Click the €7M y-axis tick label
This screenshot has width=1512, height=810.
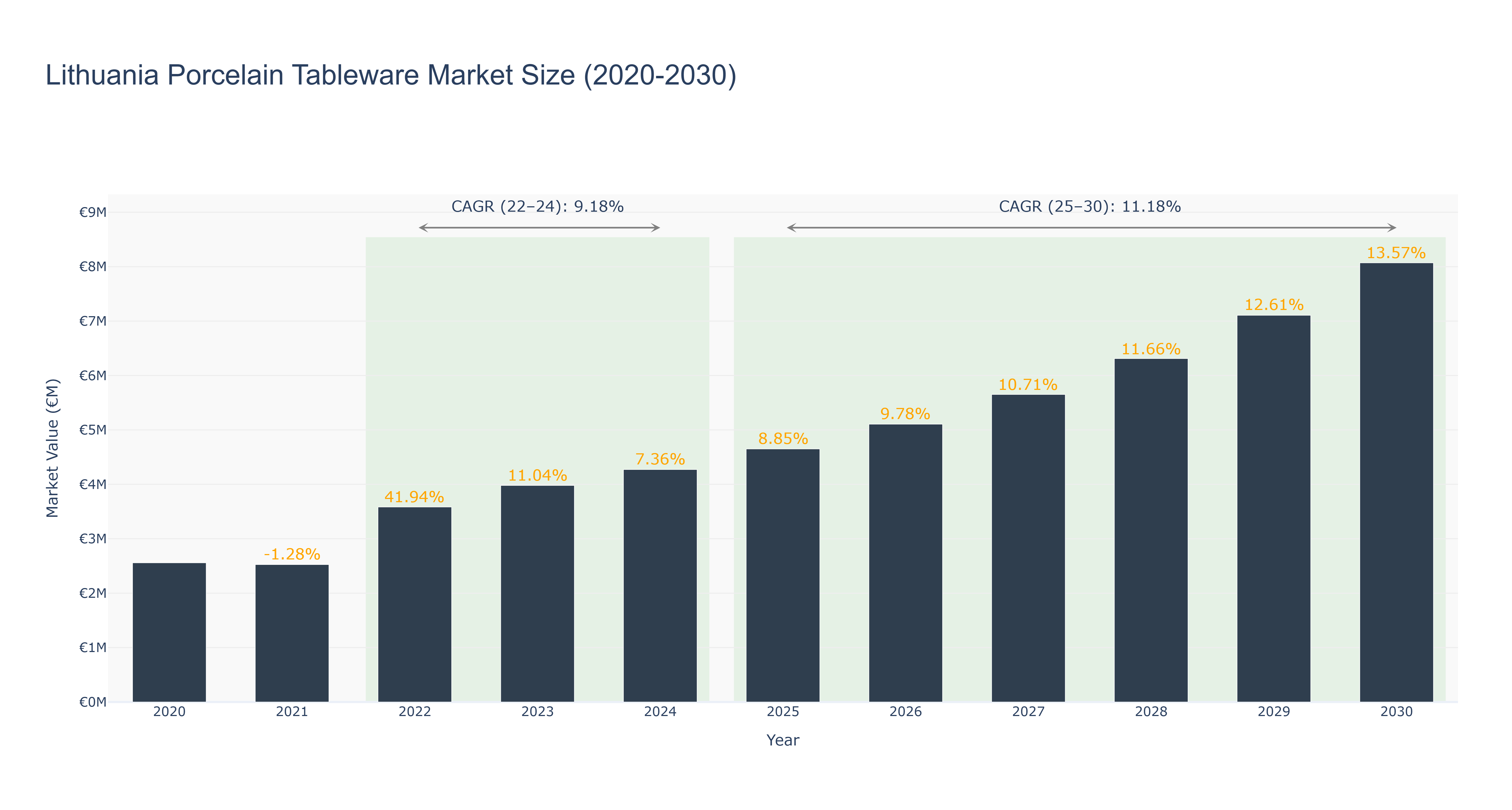(93, 321)
